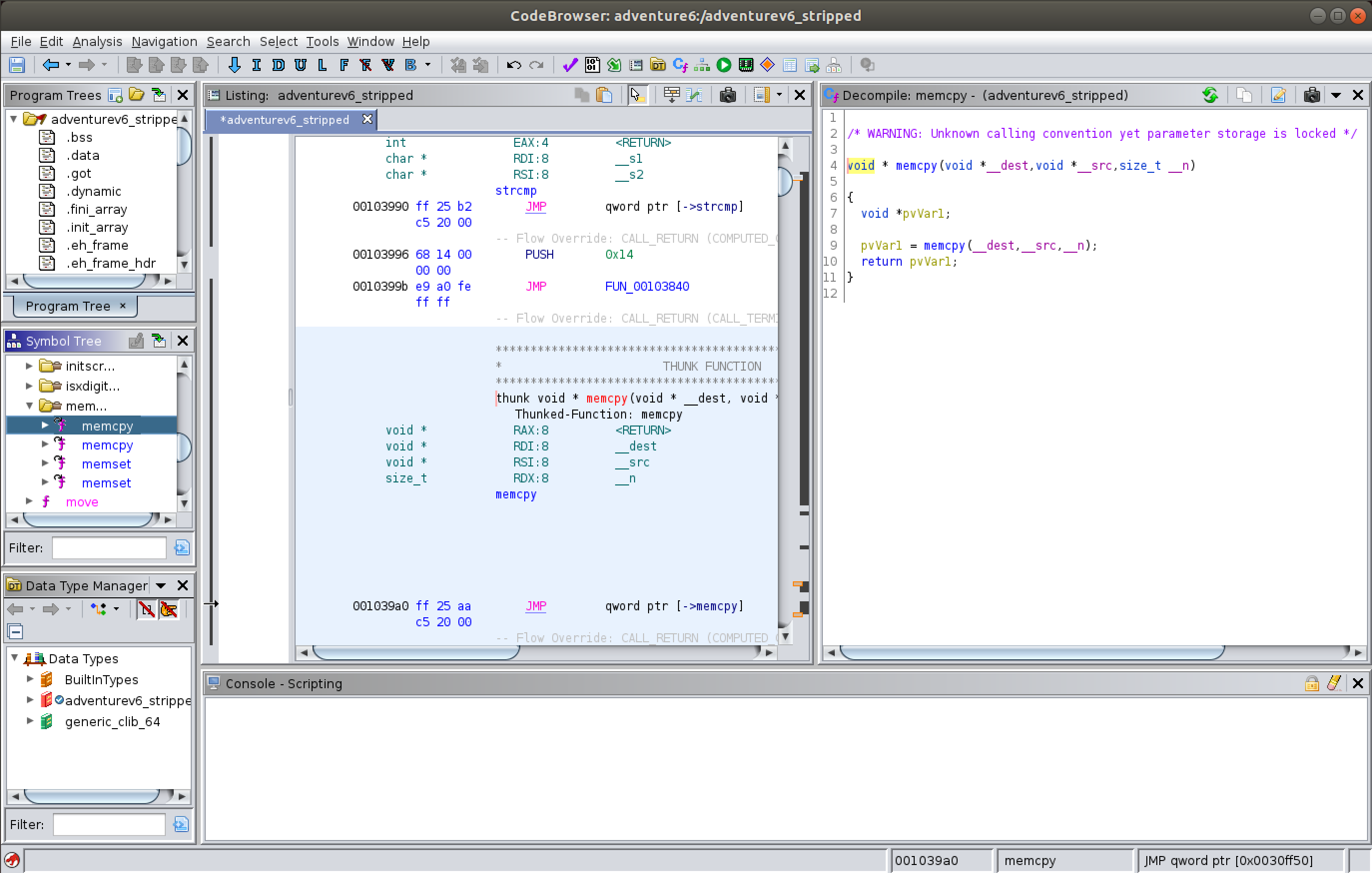Click the Symbol Tree filter text field
Image resolution: width=1372 pixels, height=873 pixels.
tap(109, 547)
